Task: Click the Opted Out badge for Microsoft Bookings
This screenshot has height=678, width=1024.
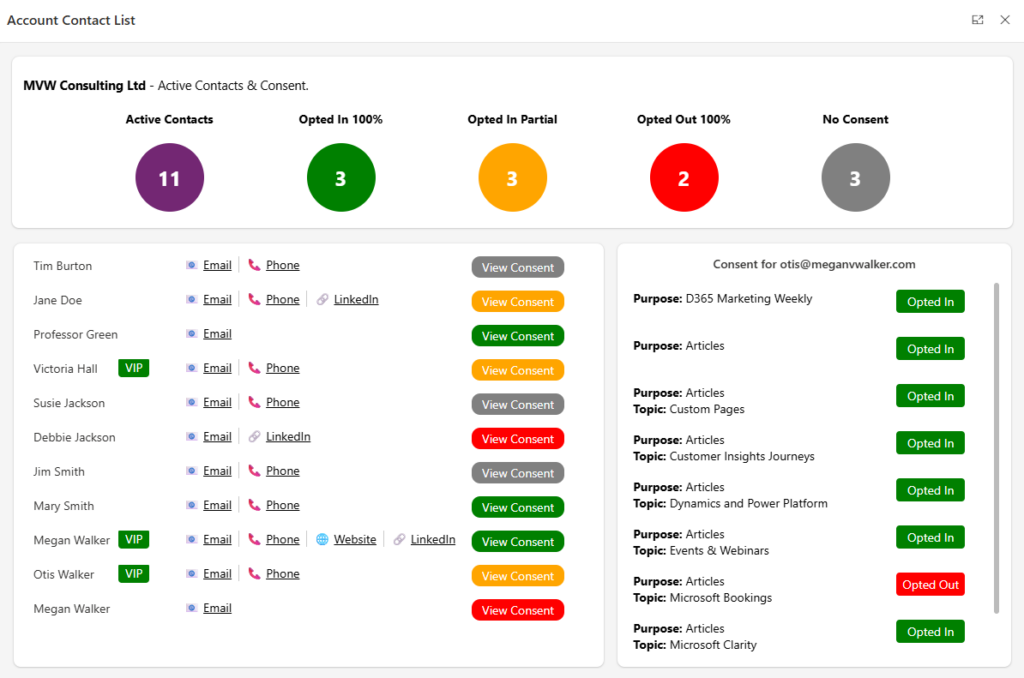Action: coord(930,585)
